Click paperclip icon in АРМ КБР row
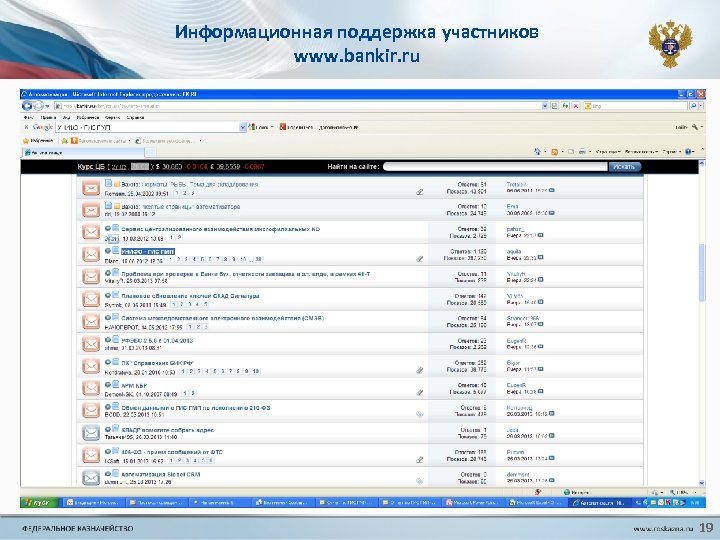 tap(419, 393)
